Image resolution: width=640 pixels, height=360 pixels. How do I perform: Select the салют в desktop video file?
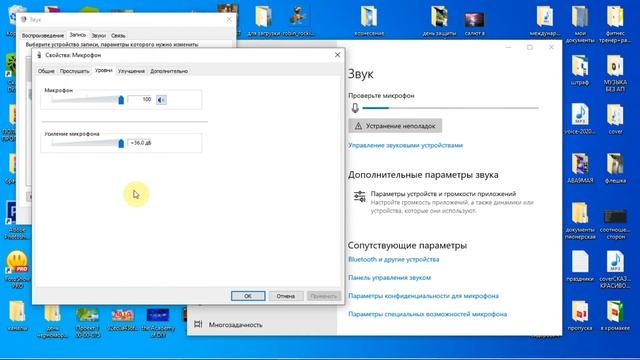474,24
